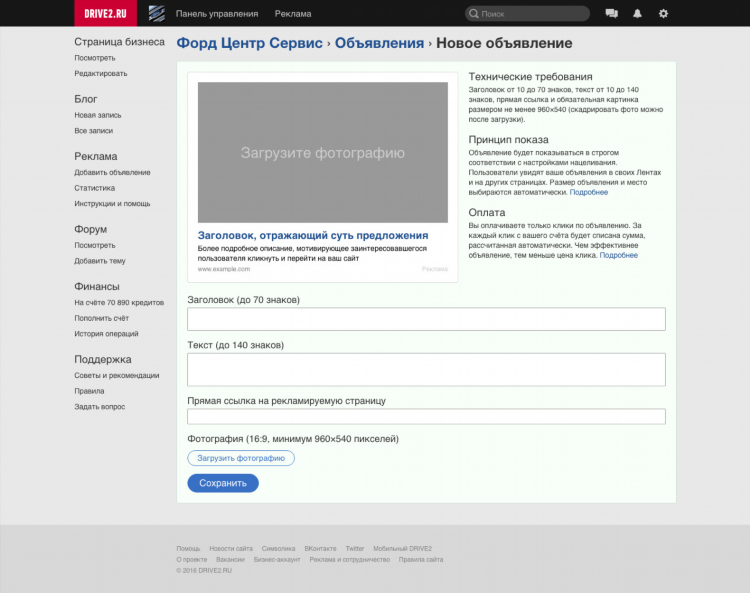Focus the Текст (до 140 знаков) textarea
750x593 pixels.
[x=426, y=370]
